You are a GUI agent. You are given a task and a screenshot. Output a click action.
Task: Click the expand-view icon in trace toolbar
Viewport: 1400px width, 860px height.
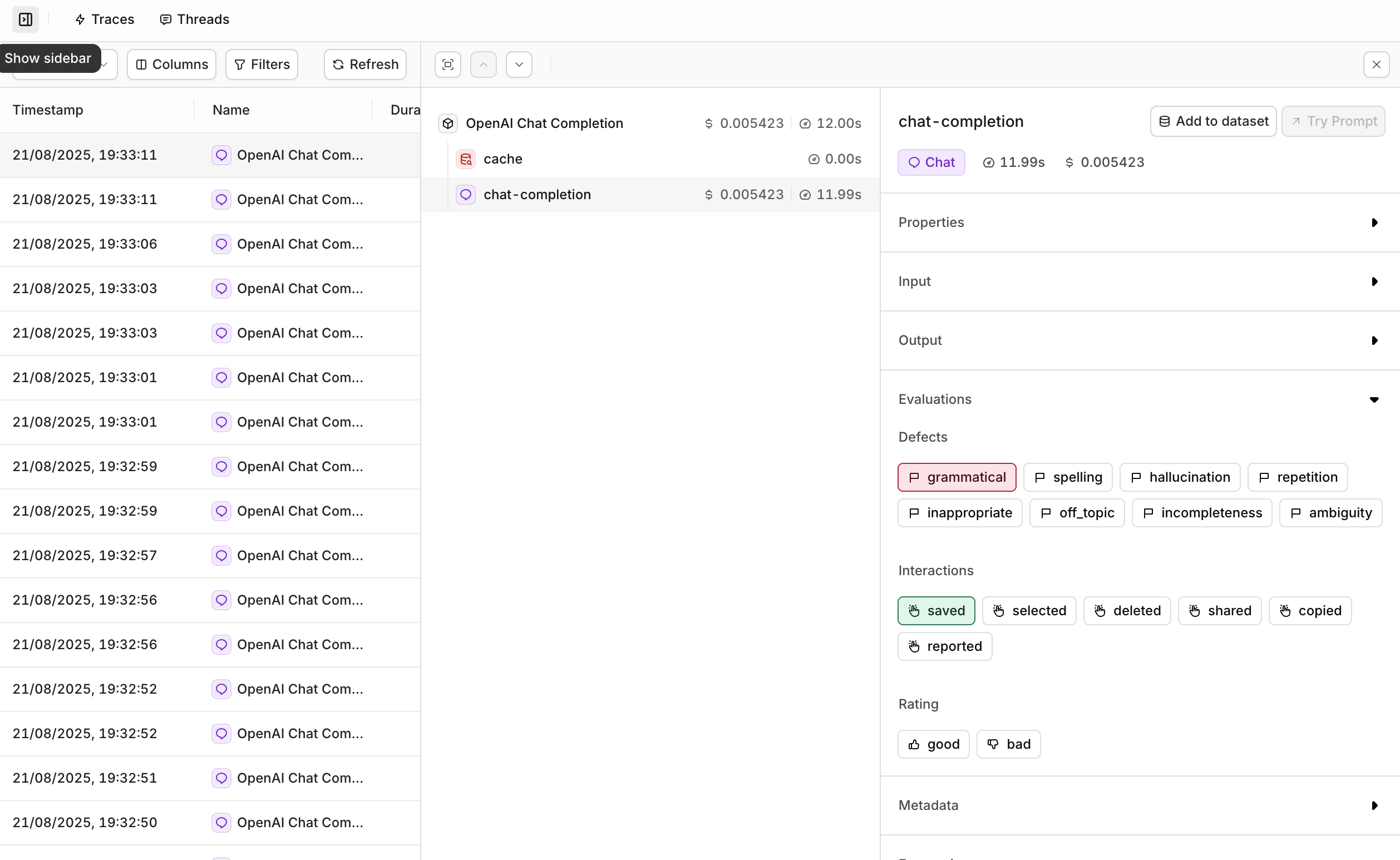tap(448, 65)
